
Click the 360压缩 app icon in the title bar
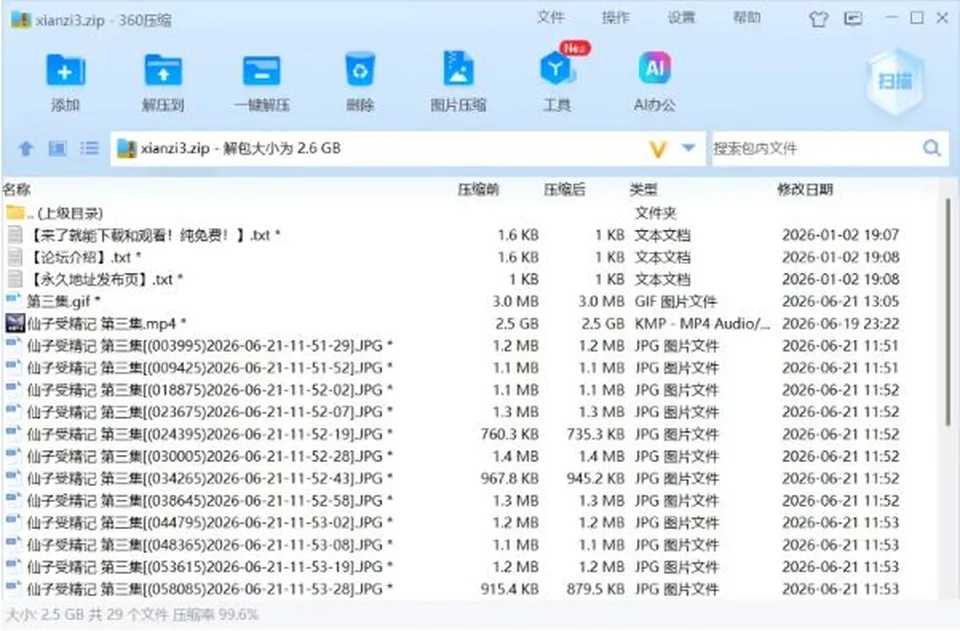21,20
